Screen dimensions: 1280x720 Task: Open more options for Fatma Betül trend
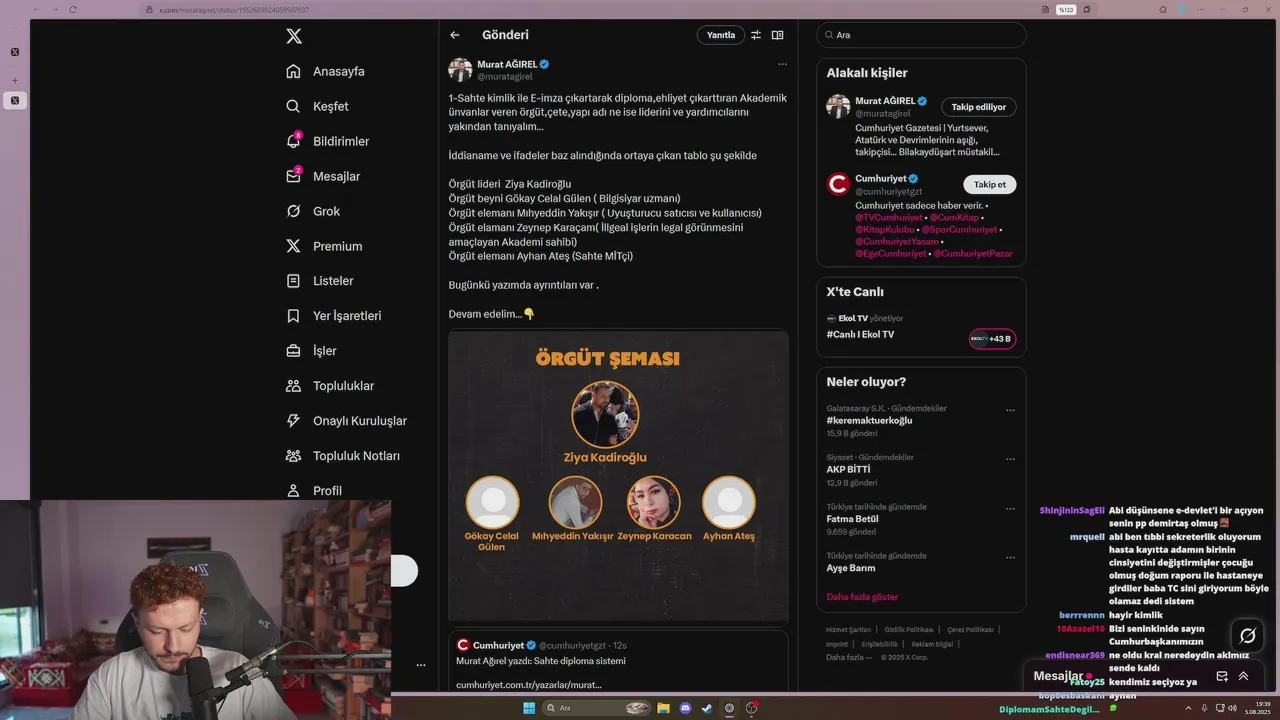[1010, 508]
